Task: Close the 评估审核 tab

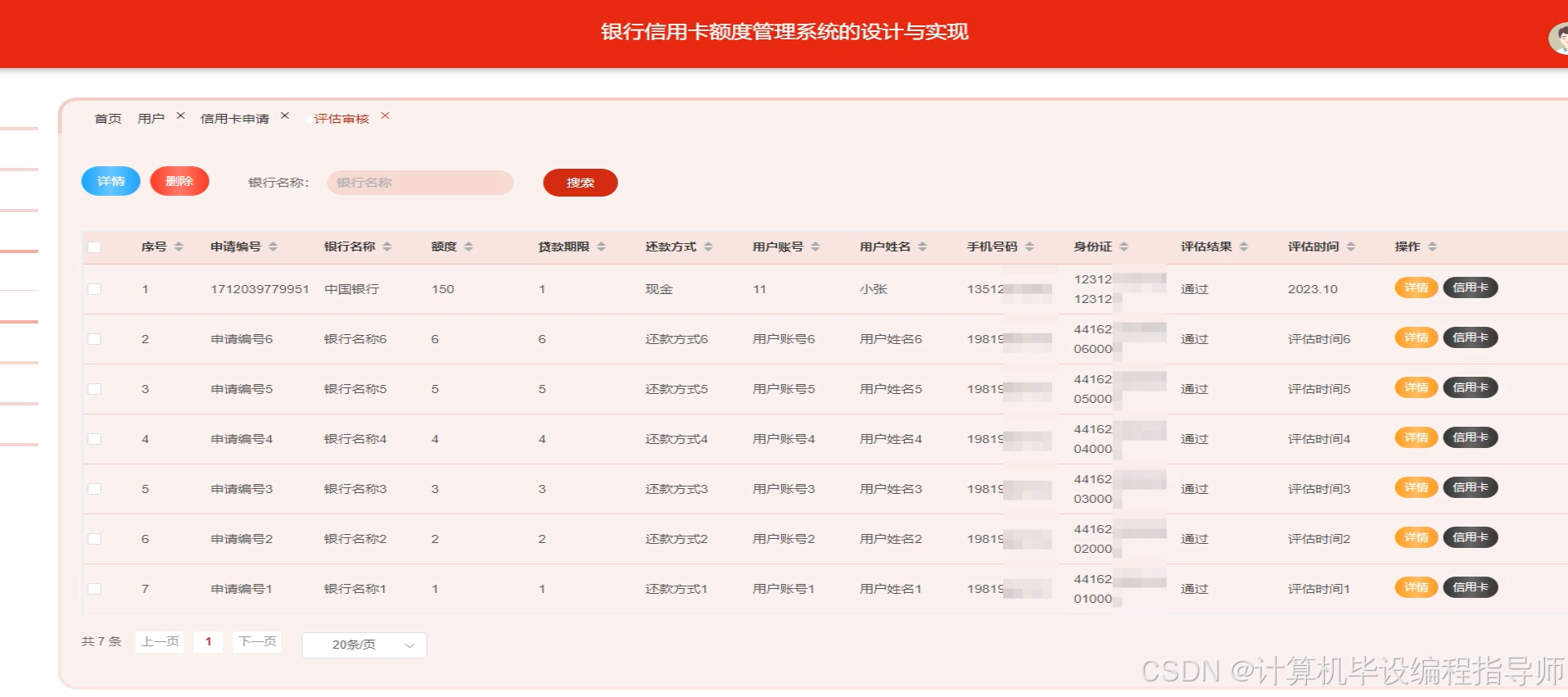Action: (385, 115)
